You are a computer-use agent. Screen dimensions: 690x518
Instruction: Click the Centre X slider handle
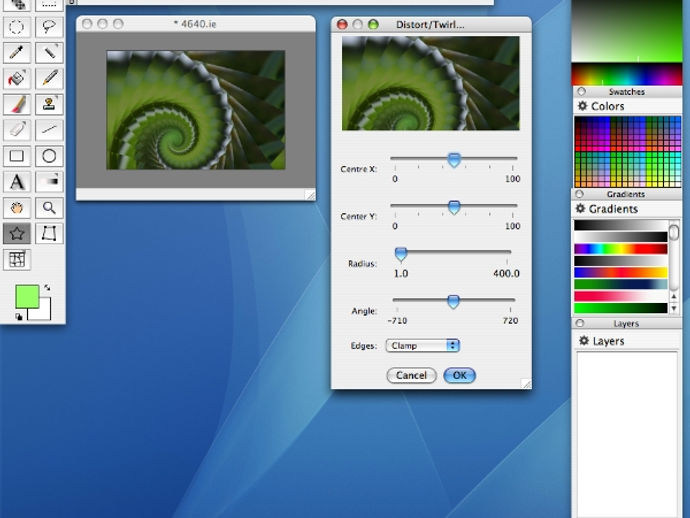454,160
